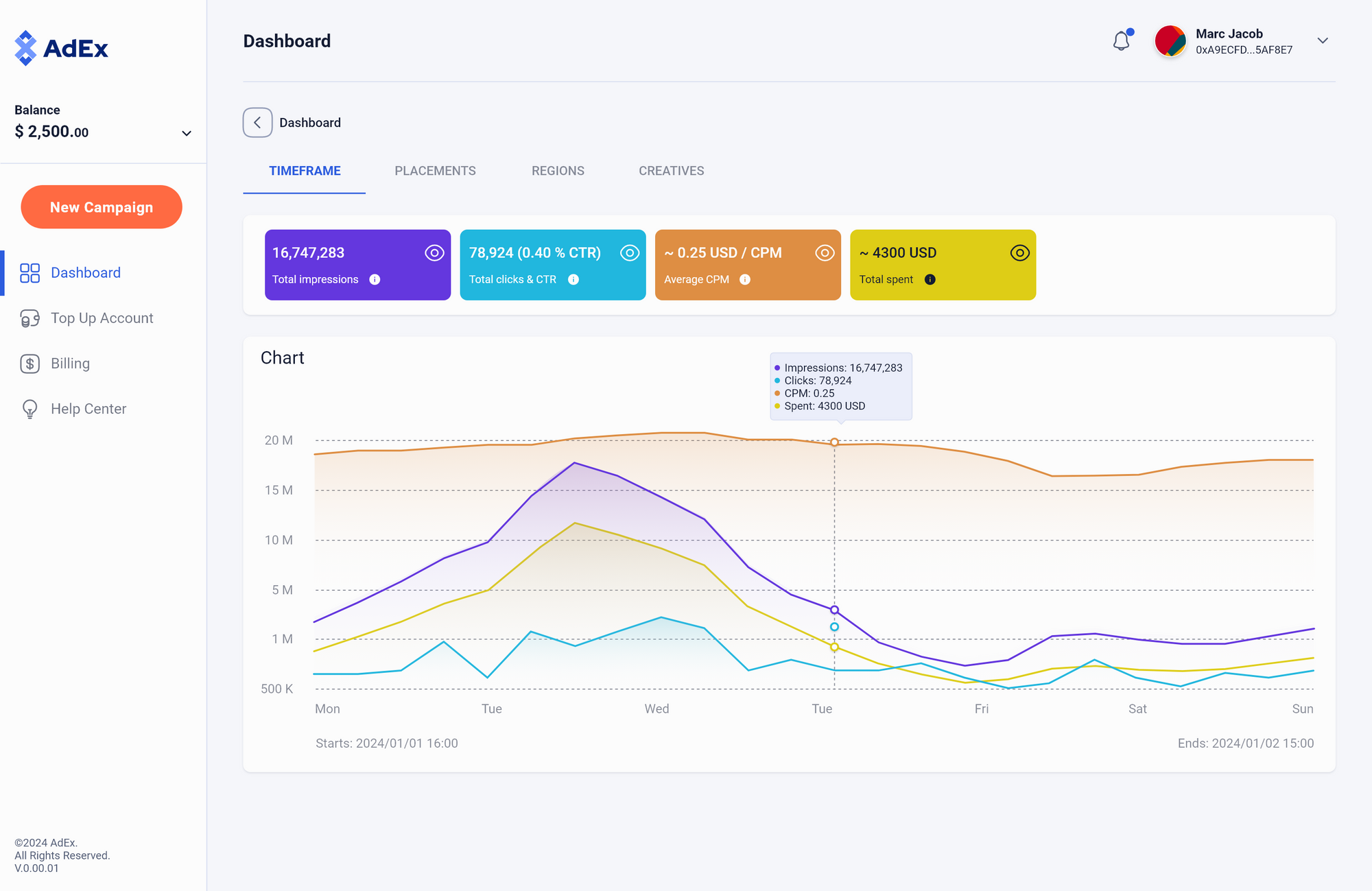Click the Dashboard back arrow icon
Viewport: 1372px width, 891px height.
click(x=257, y=122)
